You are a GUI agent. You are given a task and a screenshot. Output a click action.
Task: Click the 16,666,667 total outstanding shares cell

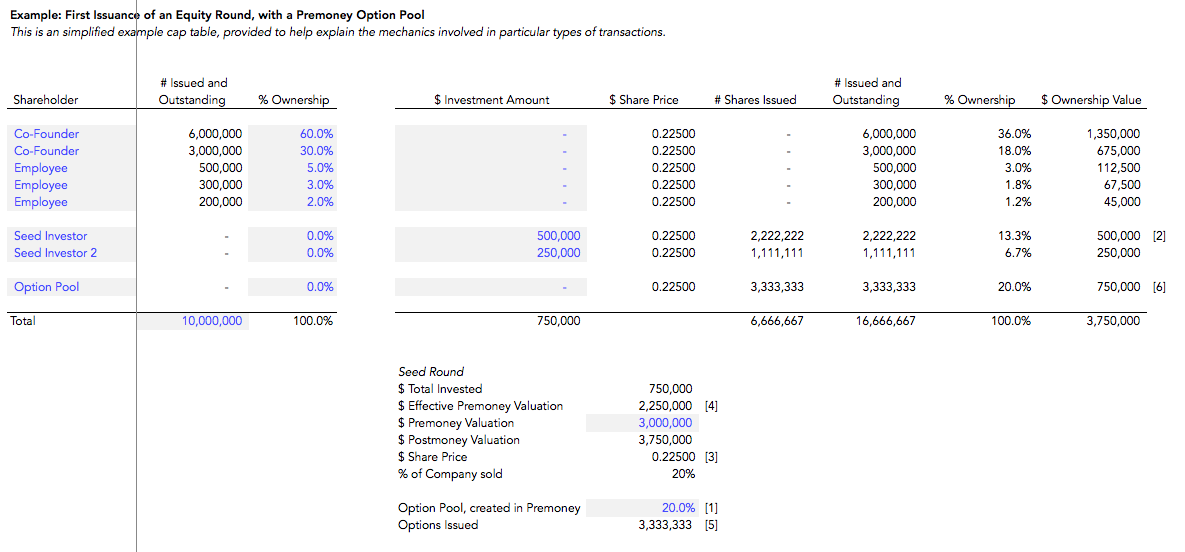click(x=885, y=321)
